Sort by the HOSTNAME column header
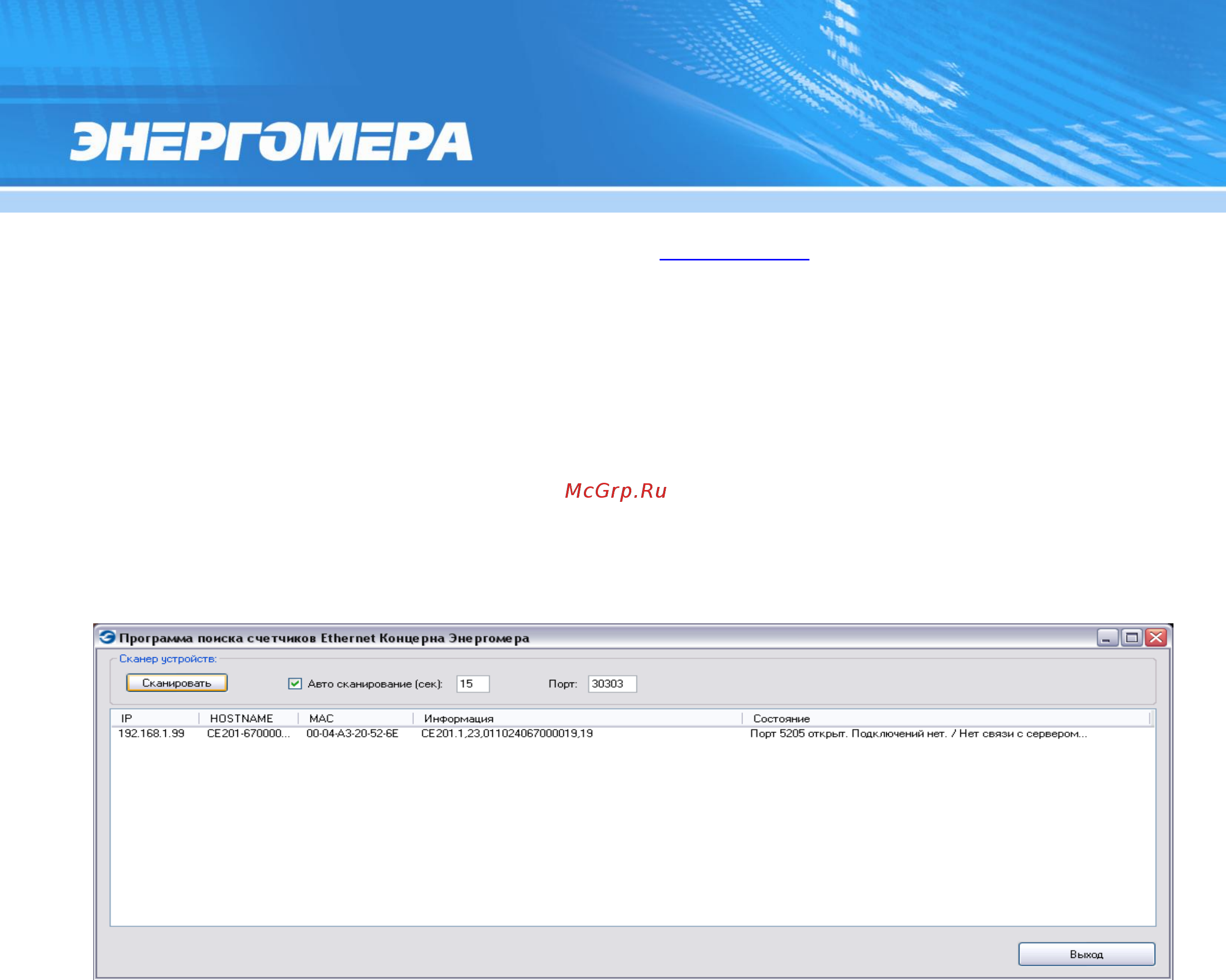This screenshot has height=980, width=1226. click(x=249, y=719)
